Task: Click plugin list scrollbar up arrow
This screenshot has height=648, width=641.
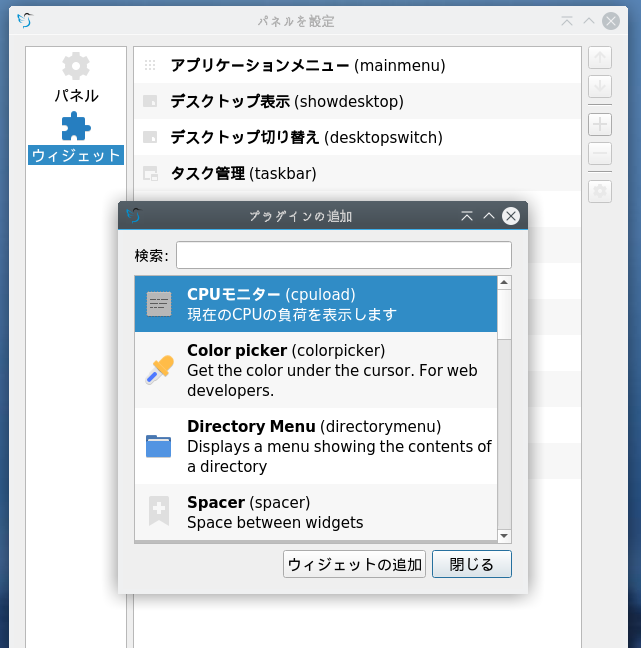Action: [x=504, y=283]
